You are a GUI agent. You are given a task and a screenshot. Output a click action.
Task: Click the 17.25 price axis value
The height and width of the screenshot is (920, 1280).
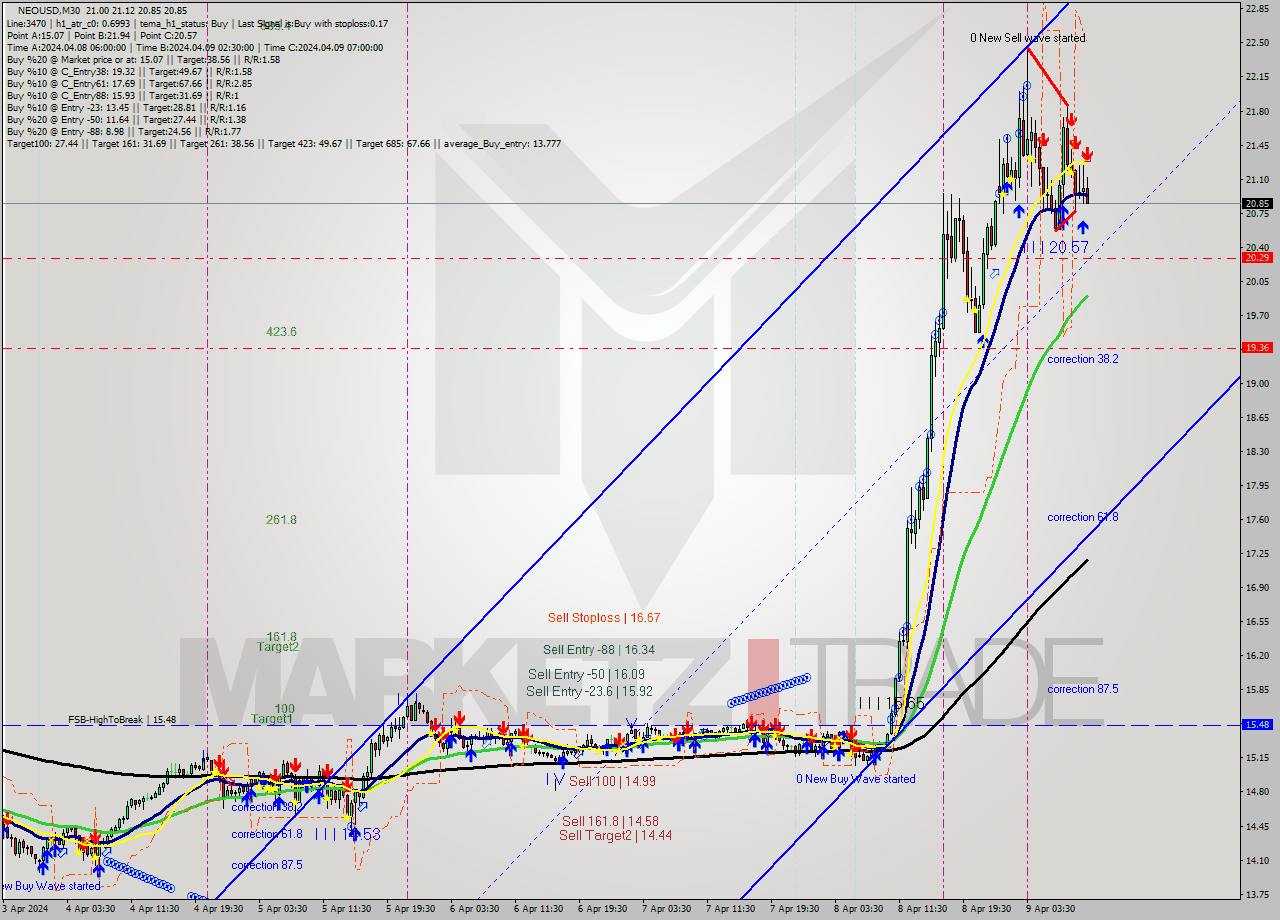tap(1257, 554)
